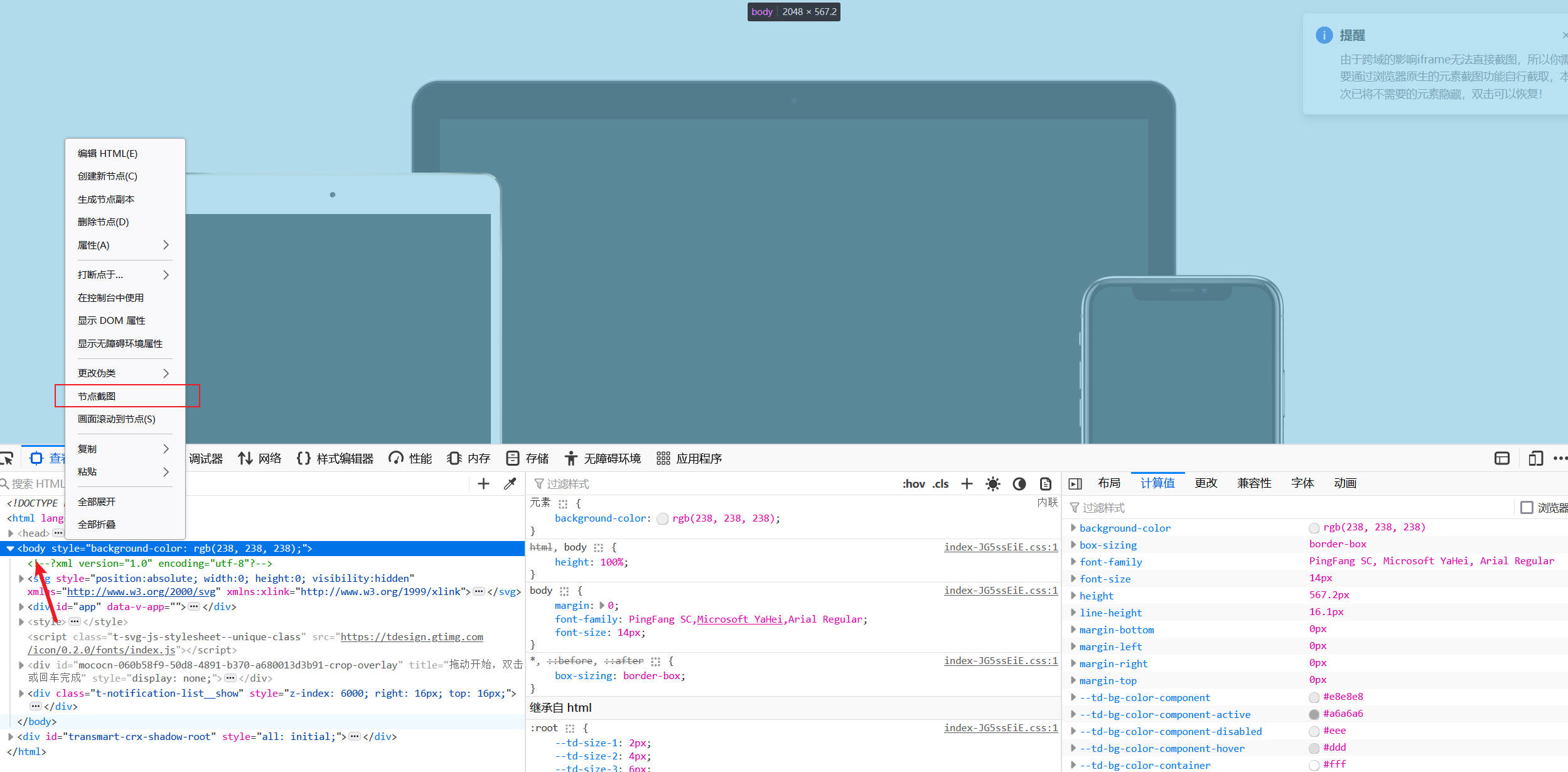Collapse the body element tree node
Image resolution: width=1568 pixels, height=772 pixels.
10,549
